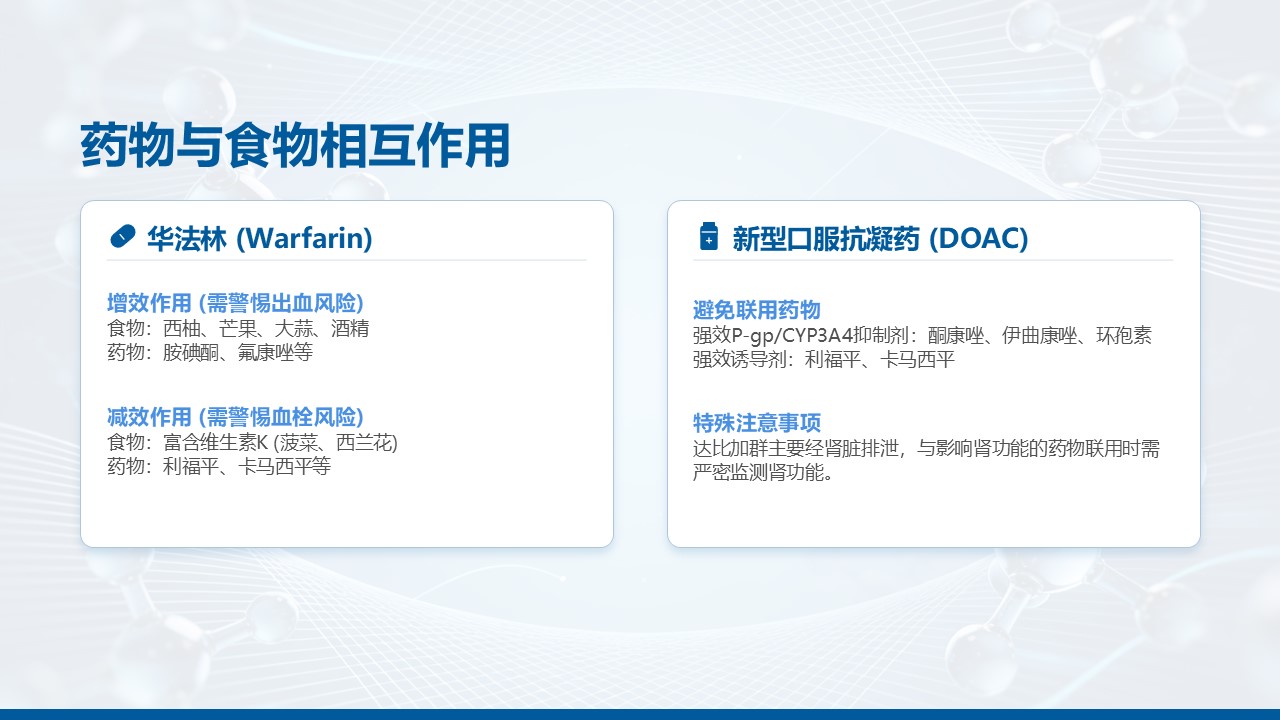Select the 减效作用 (需警惕血栓风险) subheading
This screenshot has height=720, width=1280.
click(x=235, y=417)
